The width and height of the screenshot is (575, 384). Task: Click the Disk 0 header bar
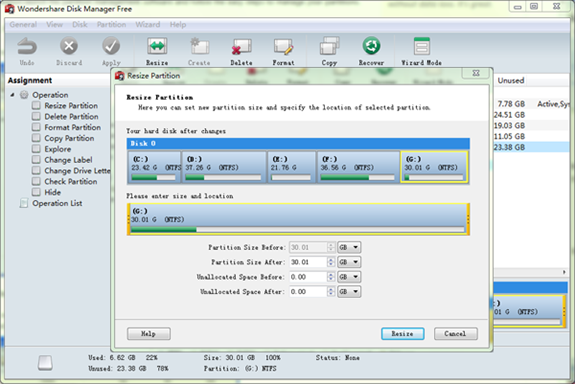tap(298, 144)
